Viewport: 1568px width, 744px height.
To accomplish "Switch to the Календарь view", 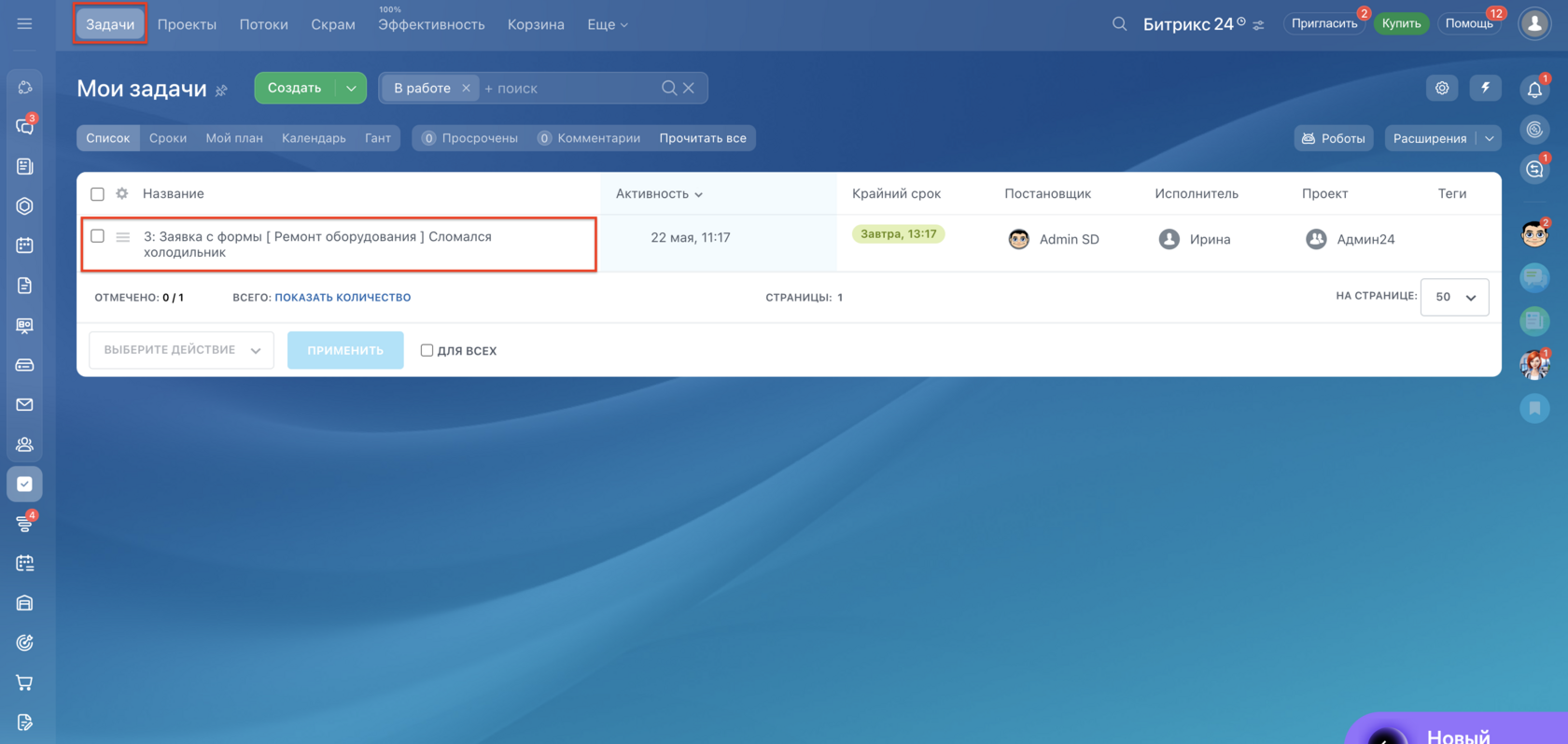I will point(314,138).
